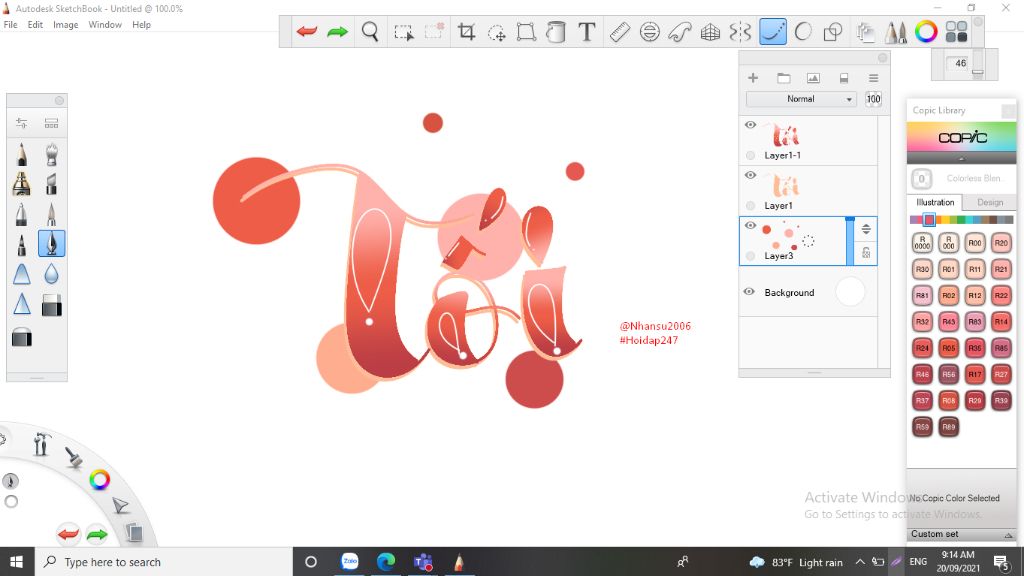This screenshot has width=1024, height=576.
Task: Click the red Undo arrow in top toolbar
Action: point(306,31)
